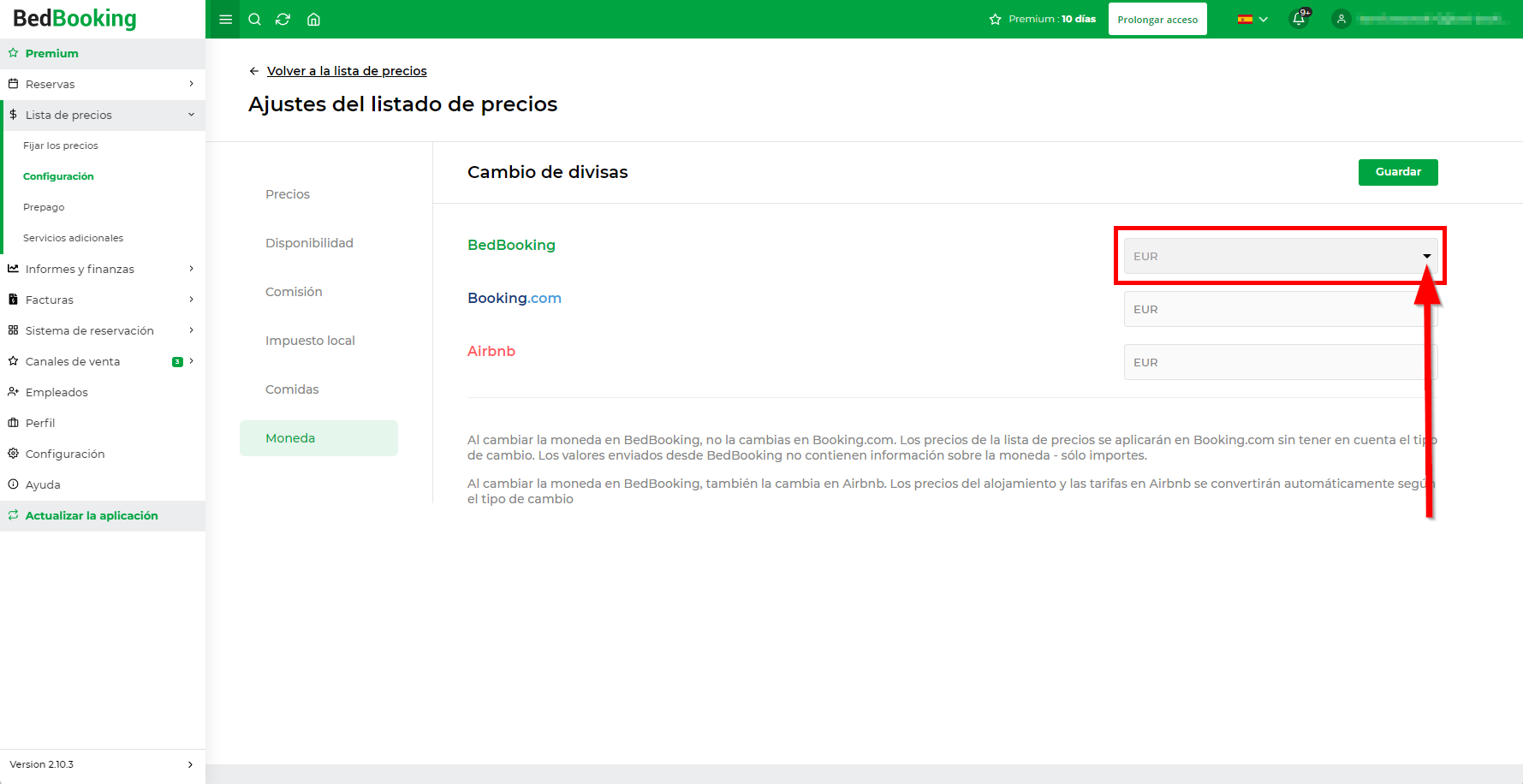Click the Guardar button
The height and width of the screenshot is (784, 1523).
click(1398, 172)
